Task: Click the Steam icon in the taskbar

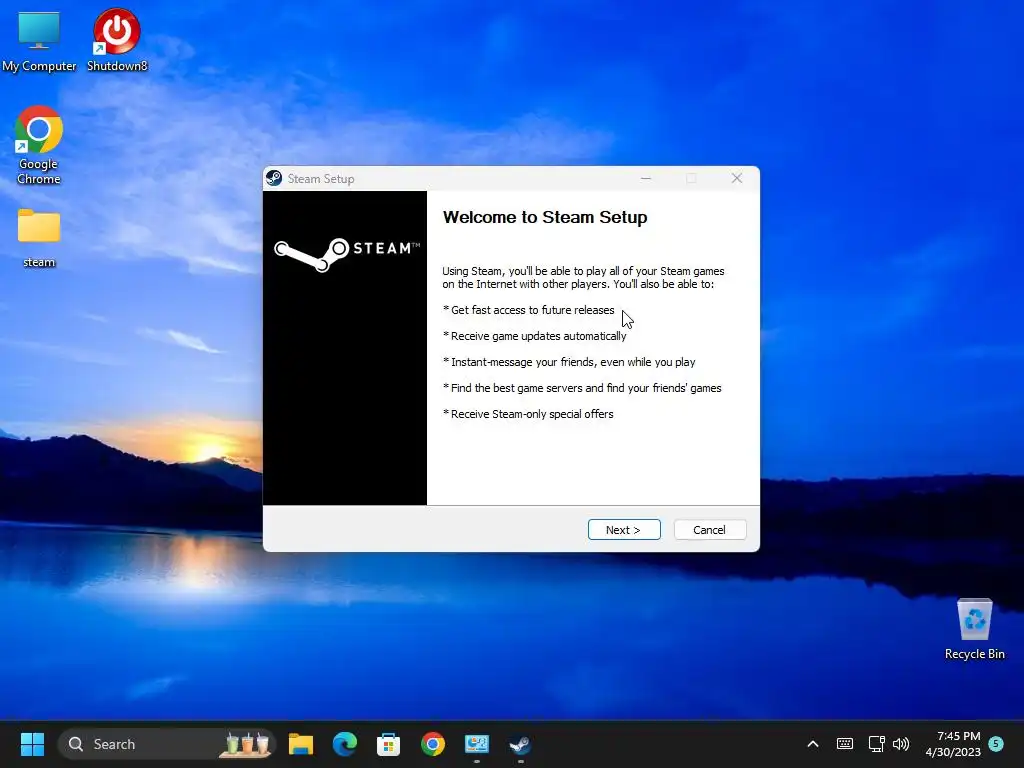Action: (520, 744)
